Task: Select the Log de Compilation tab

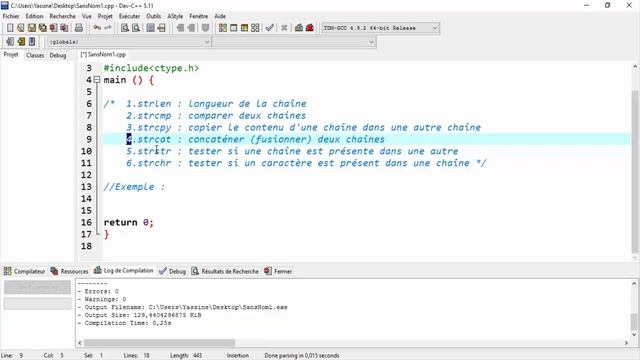Action: click(124, 271)
